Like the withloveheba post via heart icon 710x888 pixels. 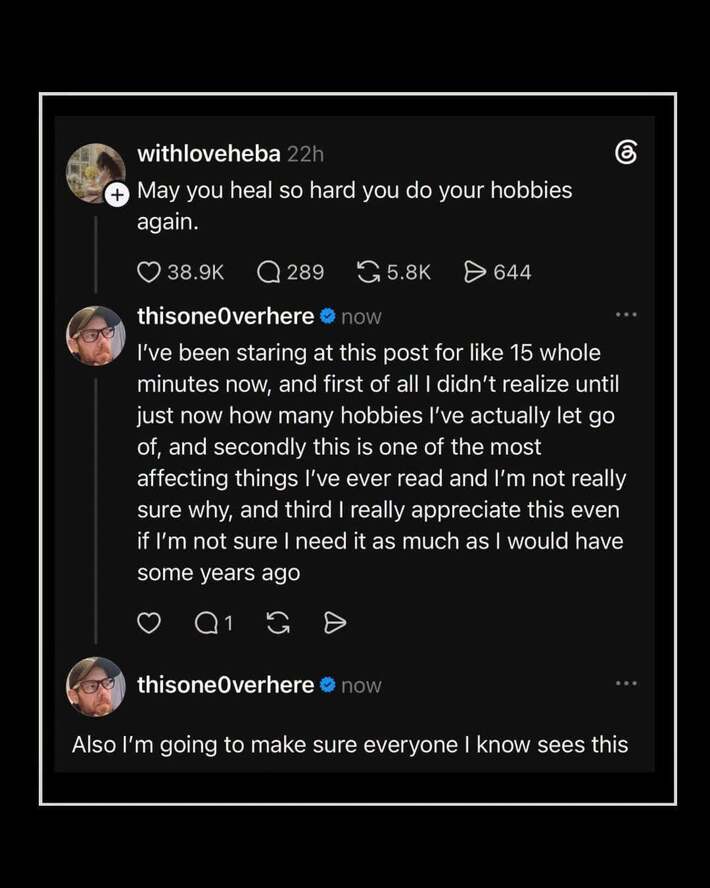(x=149, y=272)
